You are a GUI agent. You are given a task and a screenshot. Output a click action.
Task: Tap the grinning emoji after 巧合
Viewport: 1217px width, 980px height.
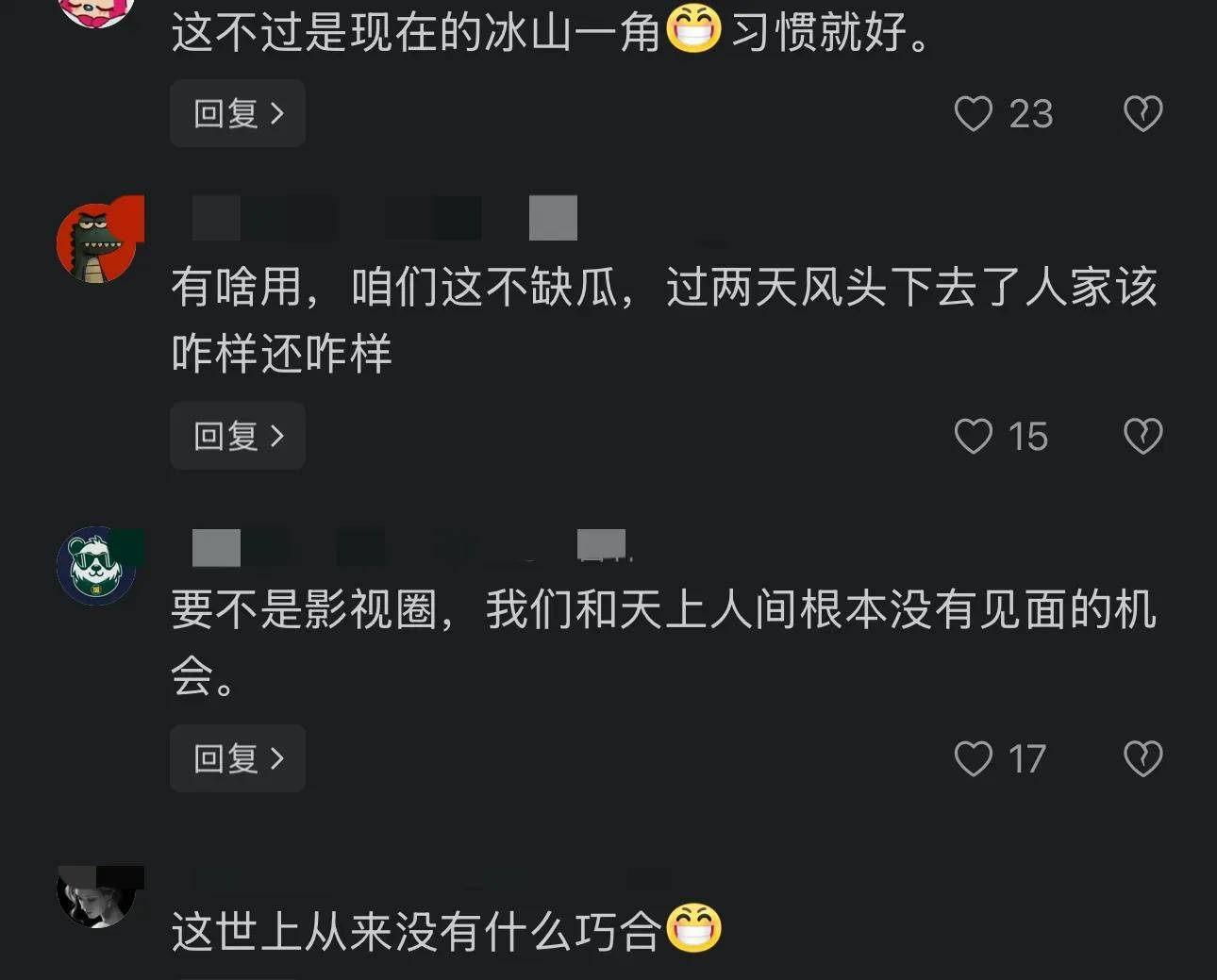coord(693,929)
